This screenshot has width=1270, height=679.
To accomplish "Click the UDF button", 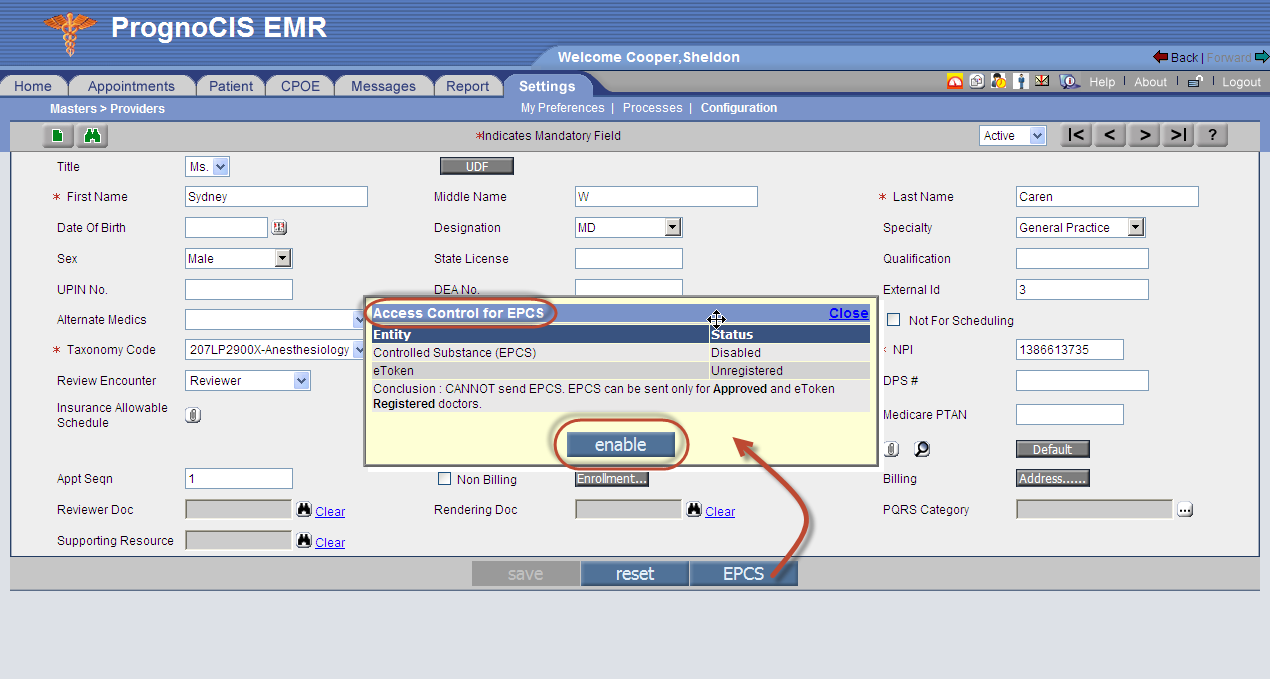I will tap(477, 167).
